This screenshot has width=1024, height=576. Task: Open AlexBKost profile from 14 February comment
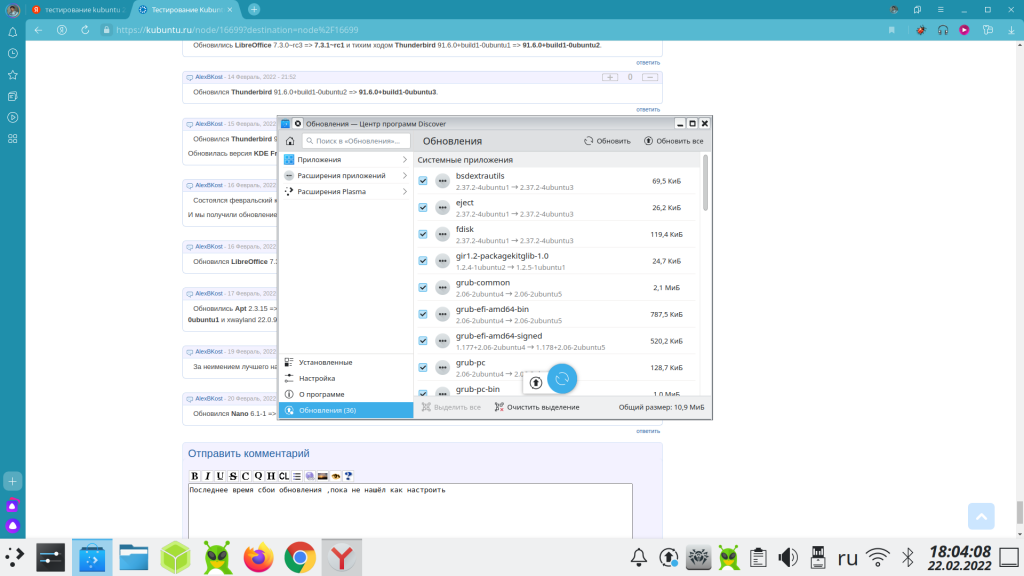(209, 77)
